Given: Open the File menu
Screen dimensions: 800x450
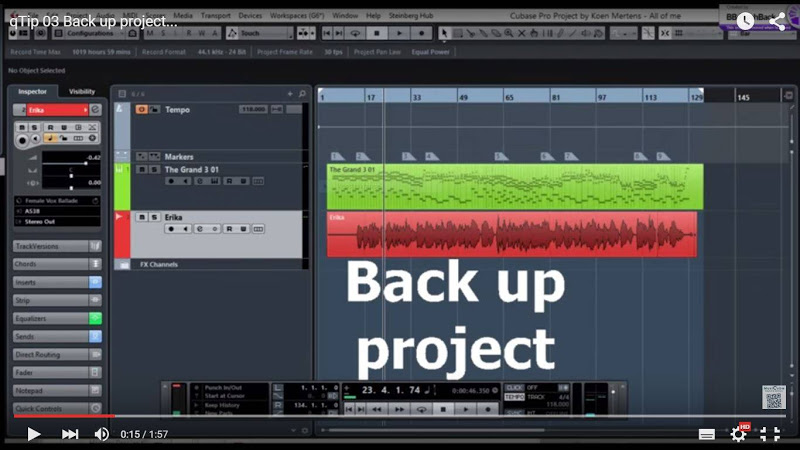Looking at the screenshot, I should coord(33,15).
